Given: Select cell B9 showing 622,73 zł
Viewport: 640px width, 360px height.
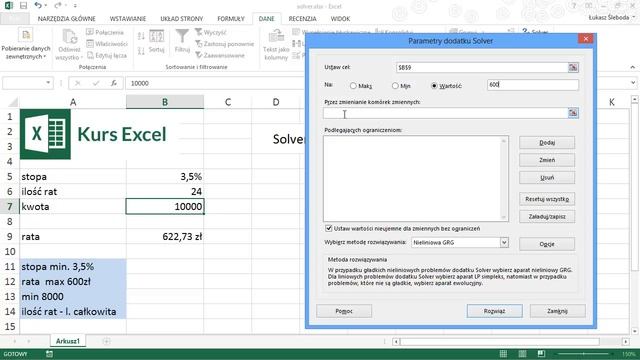Looking at the screenshot, I should [165, 236].
